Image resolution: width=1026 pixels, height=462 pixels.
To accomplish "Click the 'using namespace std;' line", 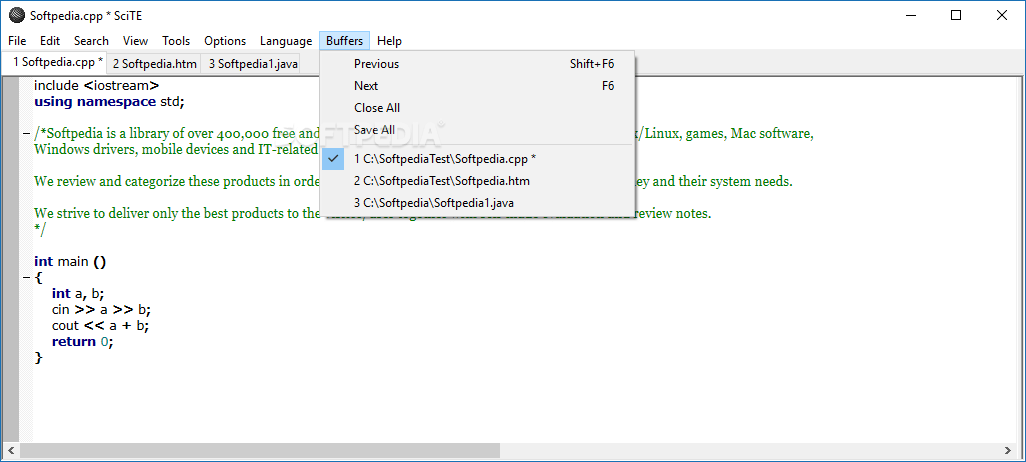I will pyautogui.click(x=110, y=101).
